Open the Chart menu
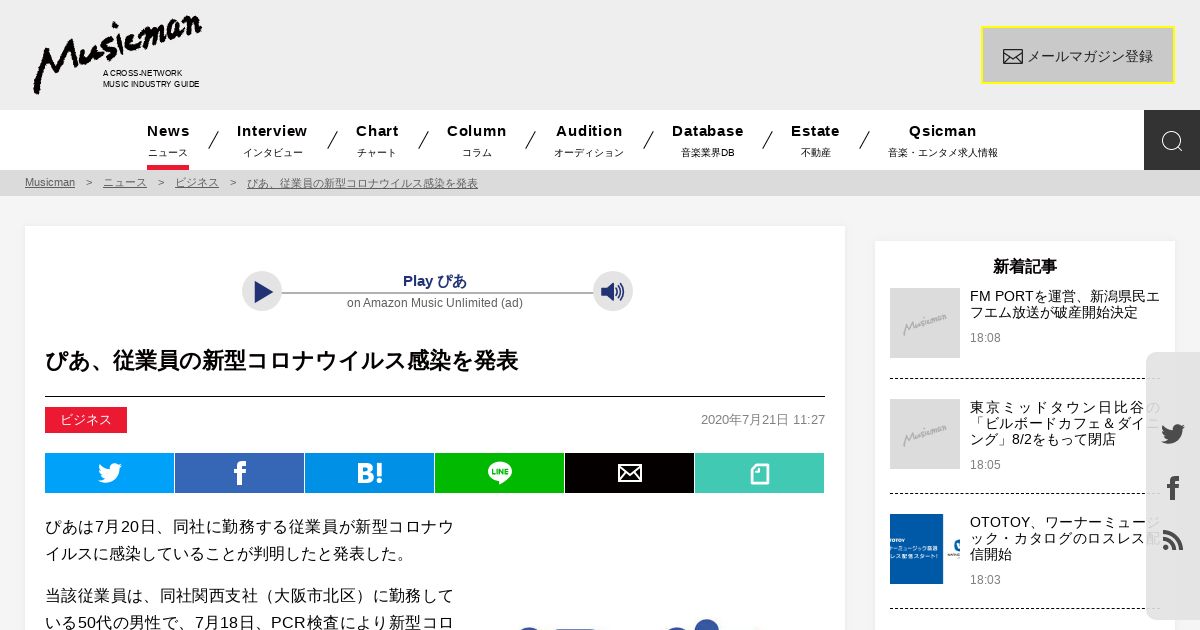 377,141
